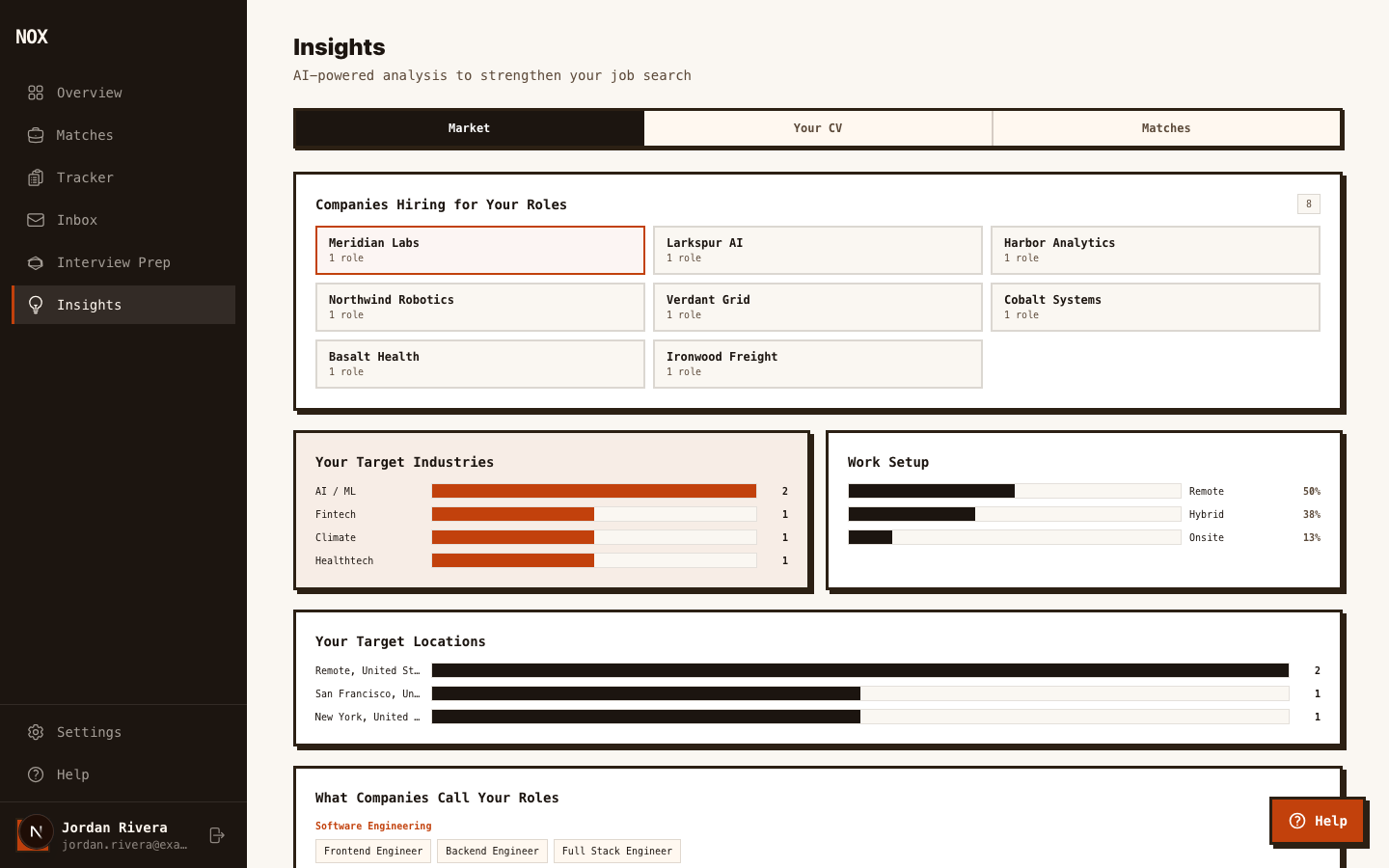Open the floating orange Help button
This screenshot has width=1389, height=868.
tap(1317, 821)
